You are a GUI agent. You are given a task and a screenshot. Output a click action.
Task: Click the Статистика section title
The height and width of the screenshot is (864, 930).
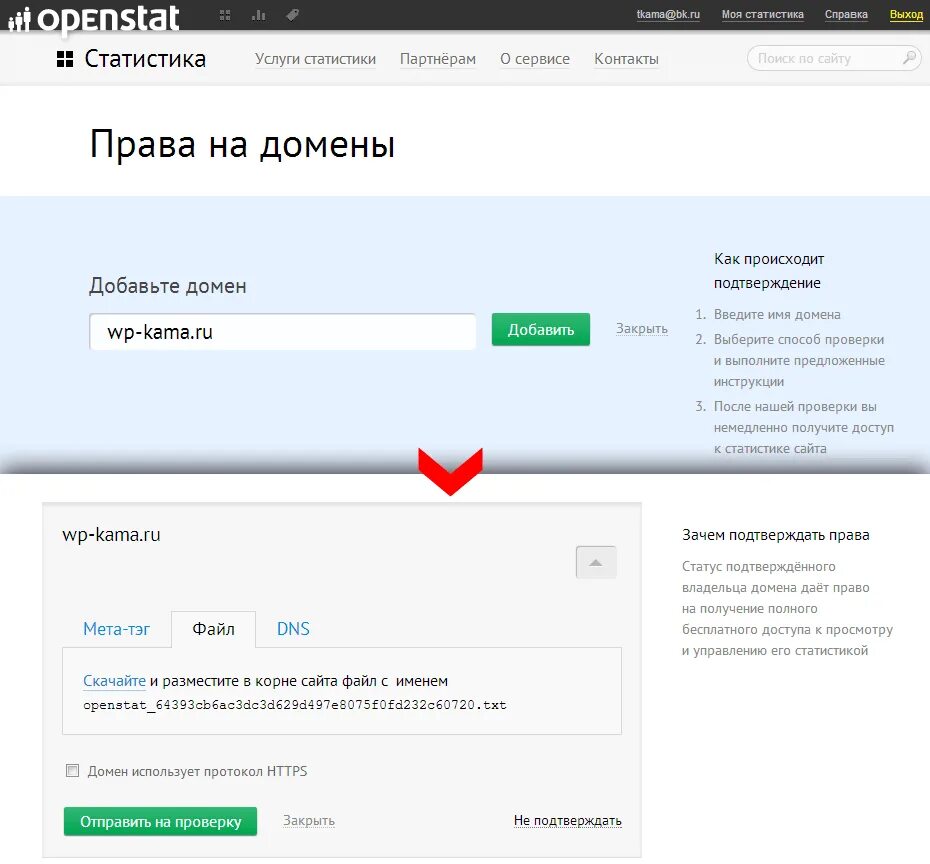coord(145,59)
